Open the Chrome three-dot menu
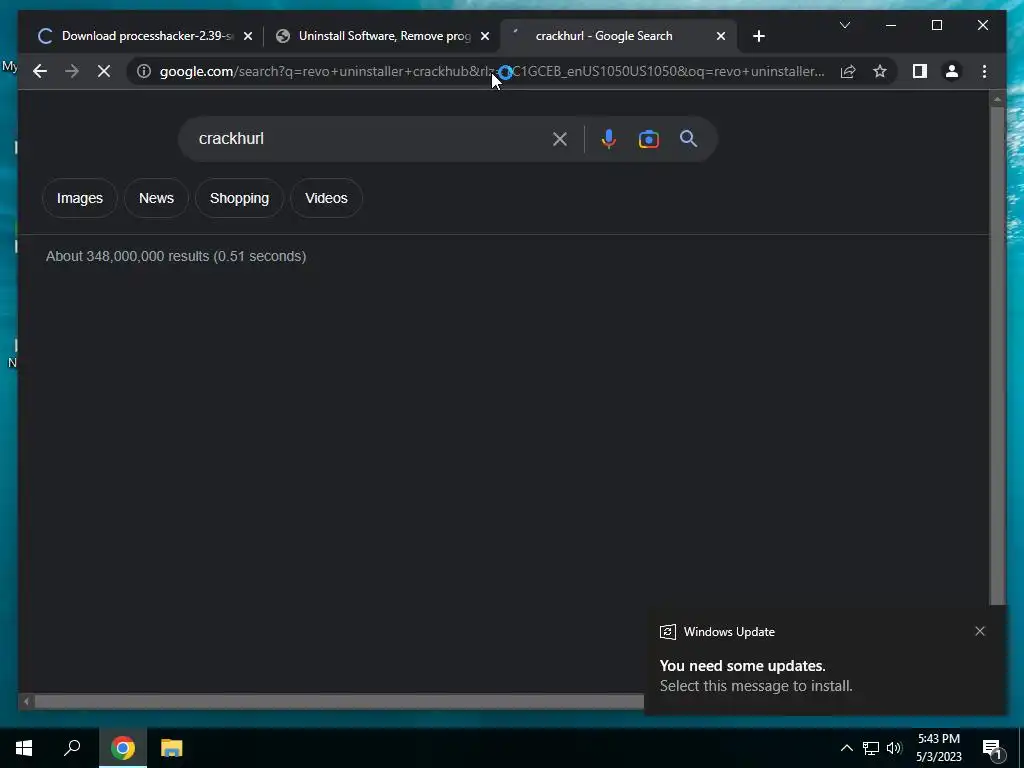The height and width of the screenshot is (768, 1024). pyautogui.click(x=984, y=71)
